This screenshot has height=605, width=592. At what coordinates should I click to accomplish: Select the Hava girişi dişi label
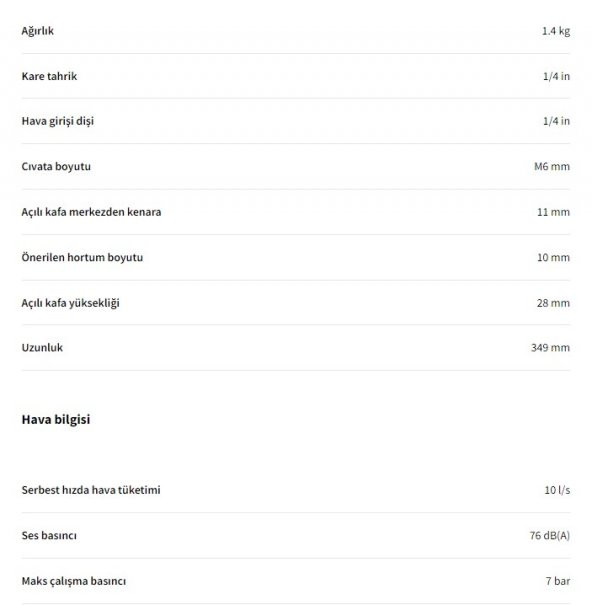coord(58,121)
